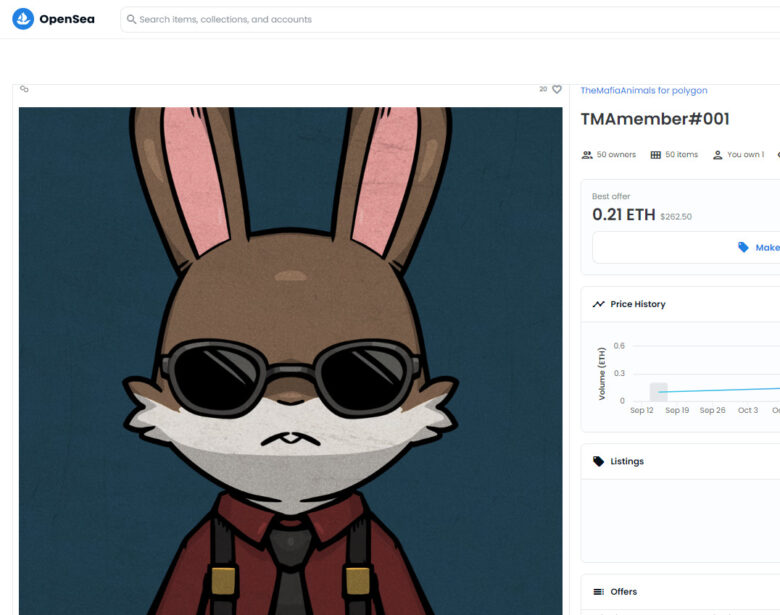Viewport: 780px width, 615px height.
Task: Click the Polygon chain link icon
Action: coord(25,89)
